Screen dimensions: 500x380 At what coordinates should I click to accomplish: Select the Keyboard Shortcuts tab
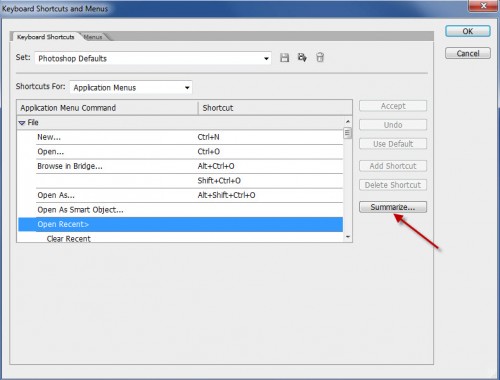click(x=46, y=37)
